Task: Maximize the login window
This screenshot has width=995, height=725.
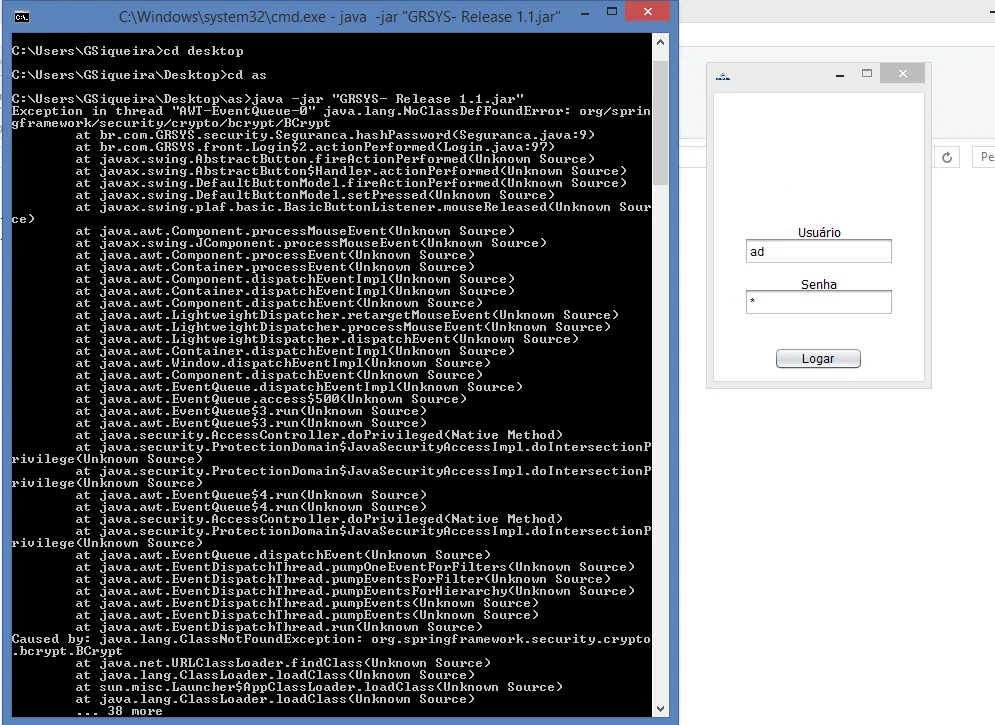Action: tap(867, 74)
